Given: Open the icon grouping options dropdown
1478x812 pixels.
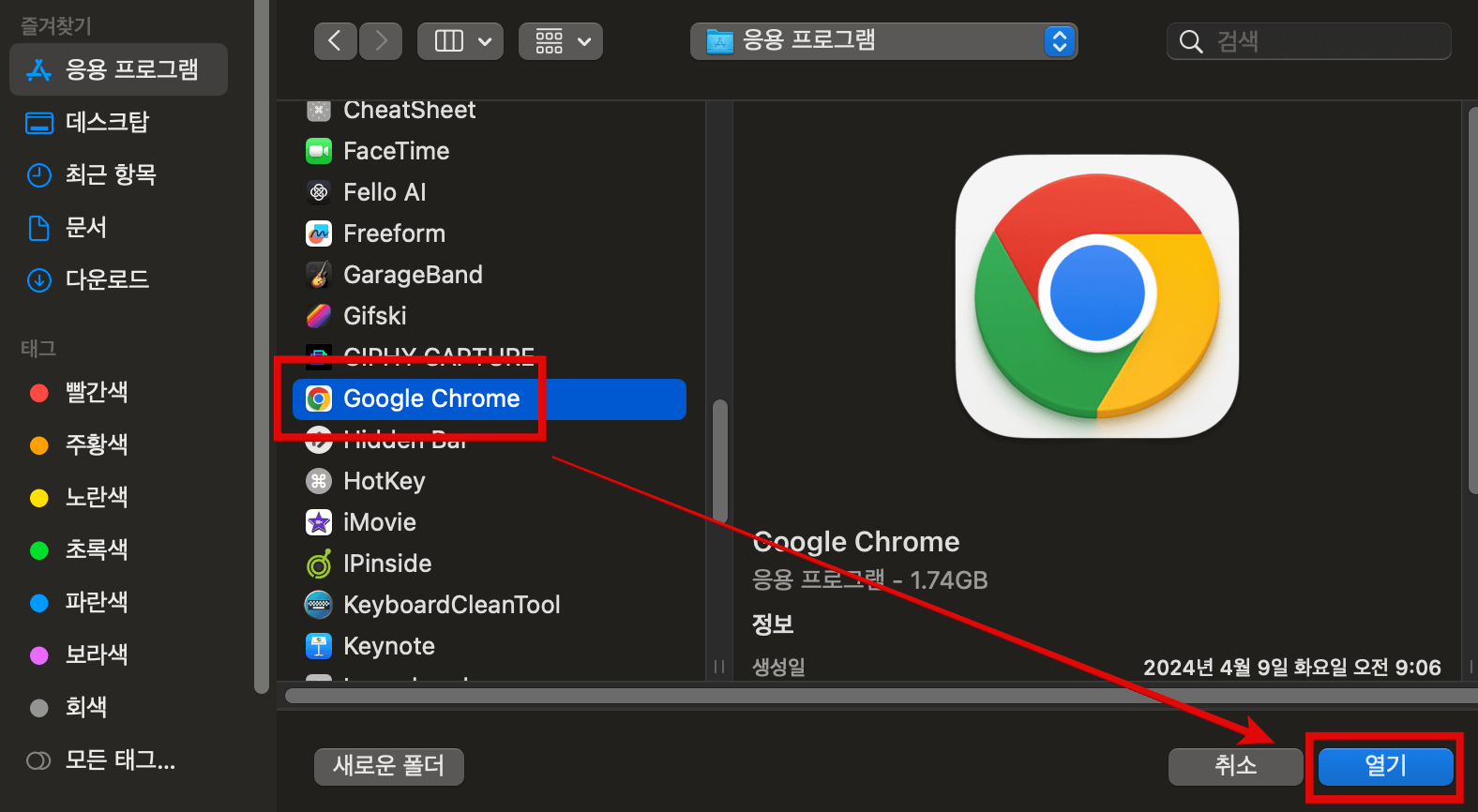Looking at the screenshot, I should [x=561, y=41].
